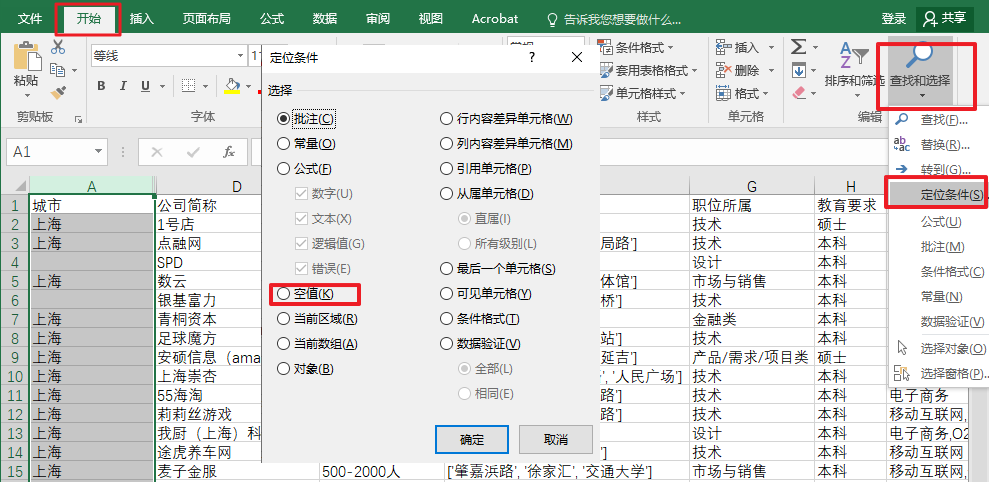
Task: Click the Select All corner triangle
Action: coord(21,185)
